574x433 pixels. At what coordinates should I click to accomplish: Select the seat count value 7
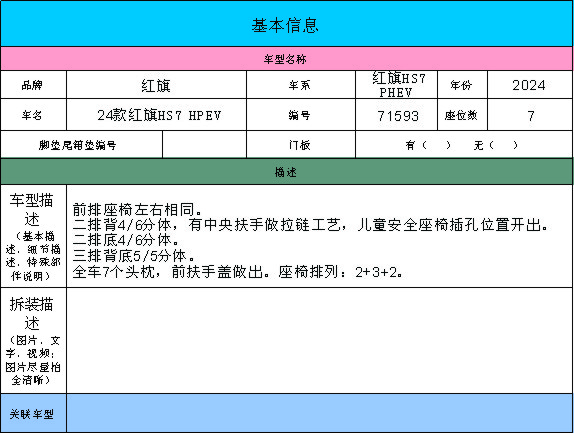point(530,115)
